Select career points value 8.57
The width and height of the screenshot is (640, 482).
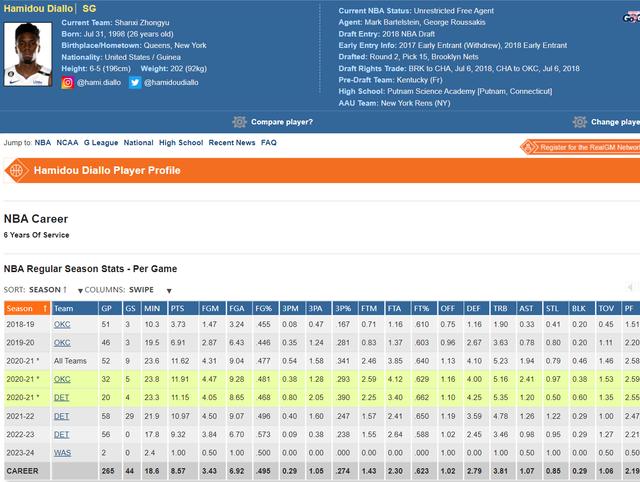[x=178, y=471]
